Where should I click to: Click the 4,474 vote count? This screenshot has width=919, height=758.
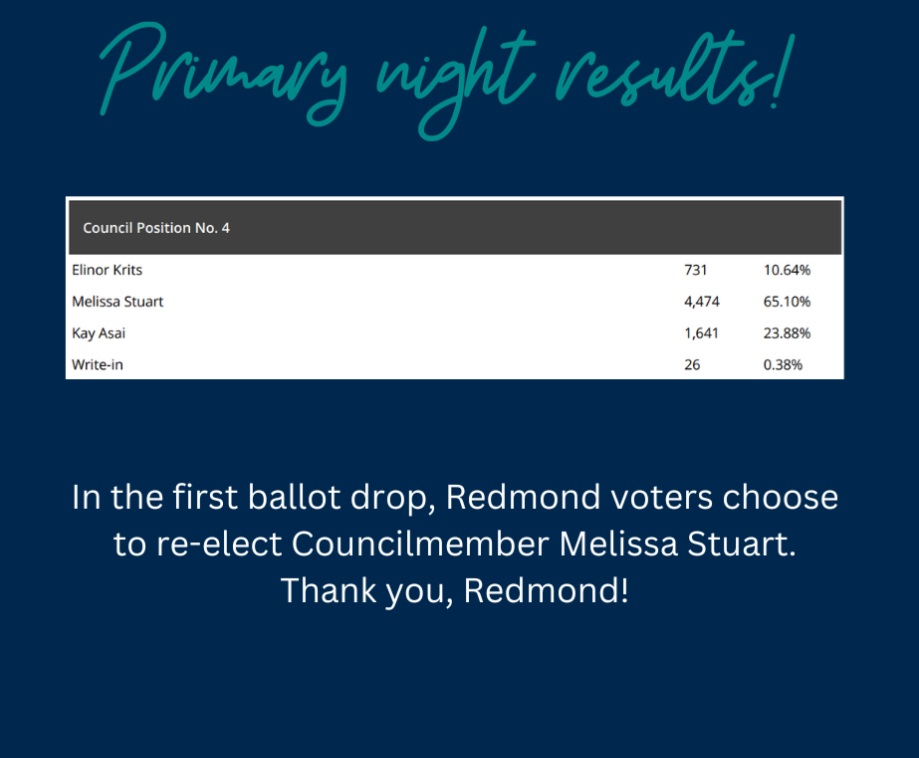[x=702, y=302]
